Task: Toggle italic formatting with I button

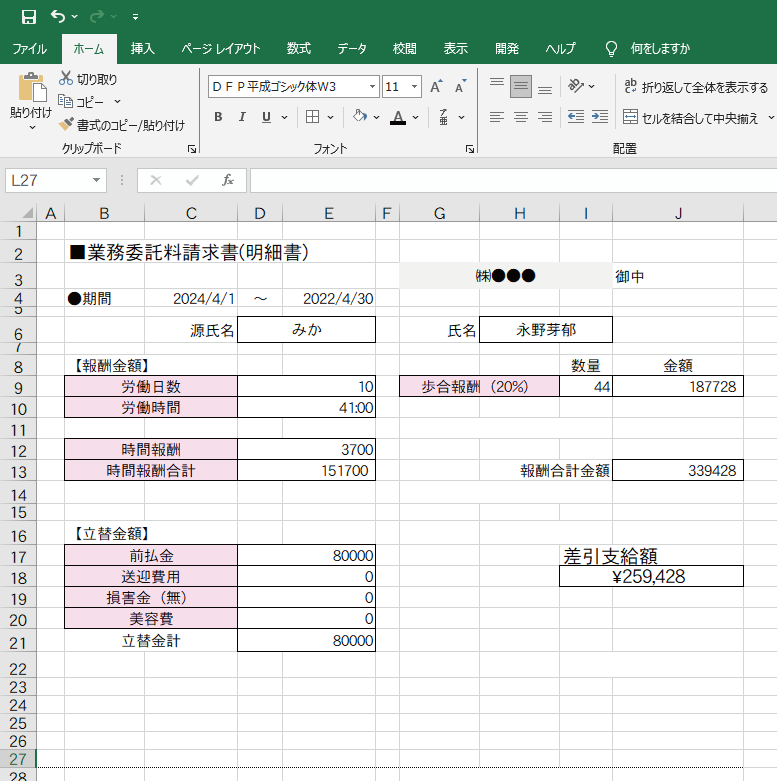Action: tap(242, 117)
